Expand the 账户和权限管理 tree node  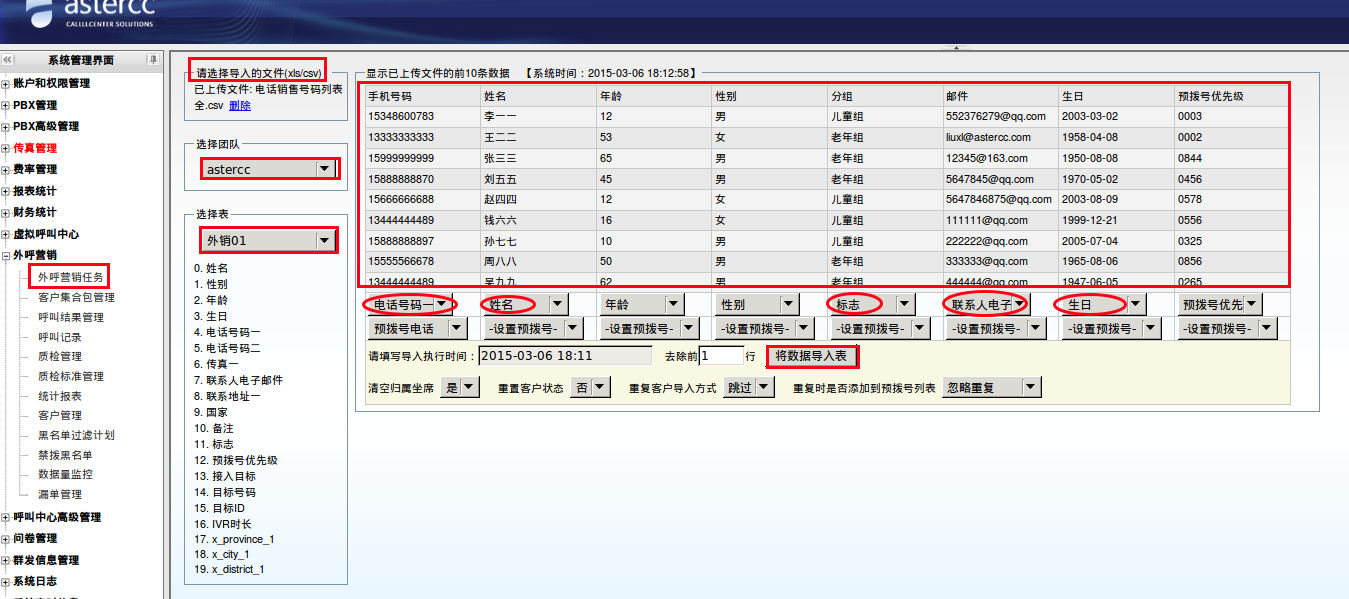(6, 84)
